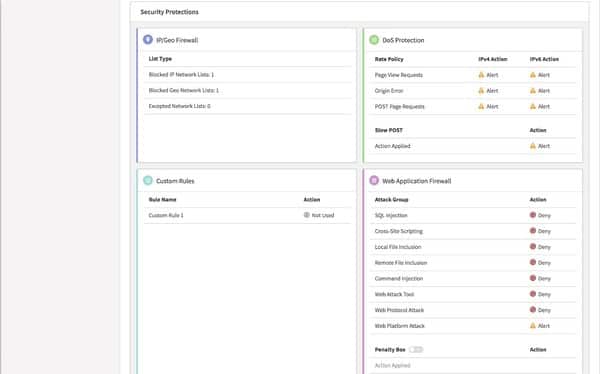600x374 pixels.
Task: Click Origin Error IPv4 alert icon
Action: point(481,90)
